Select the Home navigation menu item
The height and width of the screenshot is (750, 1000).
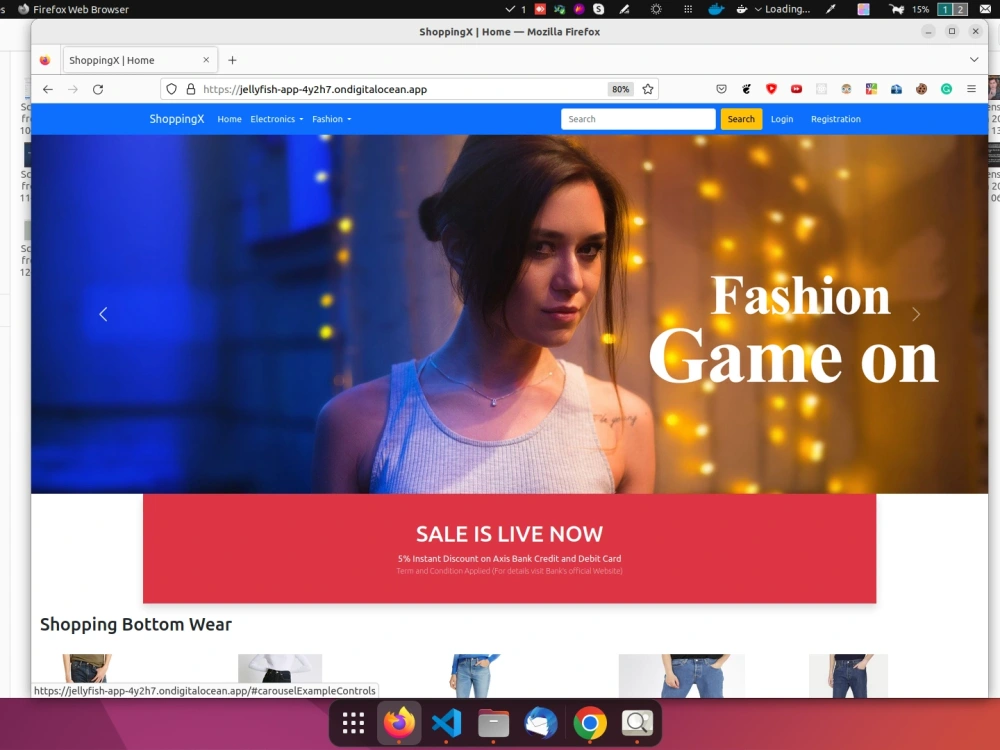[229, 119]
